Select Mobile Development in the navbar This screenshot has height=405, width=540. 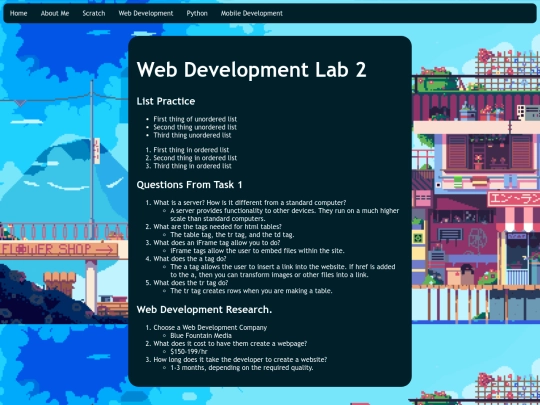252,13
